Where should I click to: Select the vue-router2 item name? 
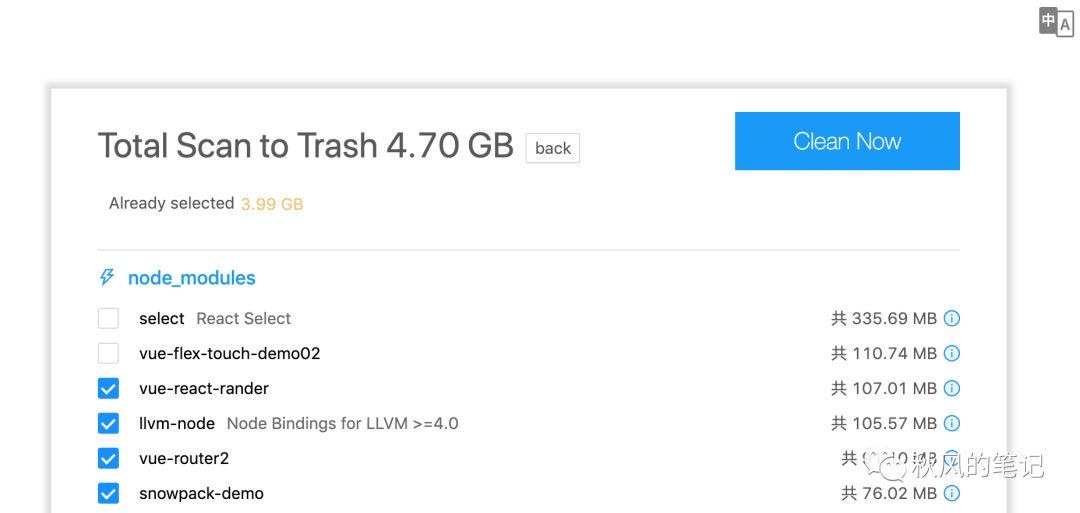pyautogui.click(x=184, y=458)
